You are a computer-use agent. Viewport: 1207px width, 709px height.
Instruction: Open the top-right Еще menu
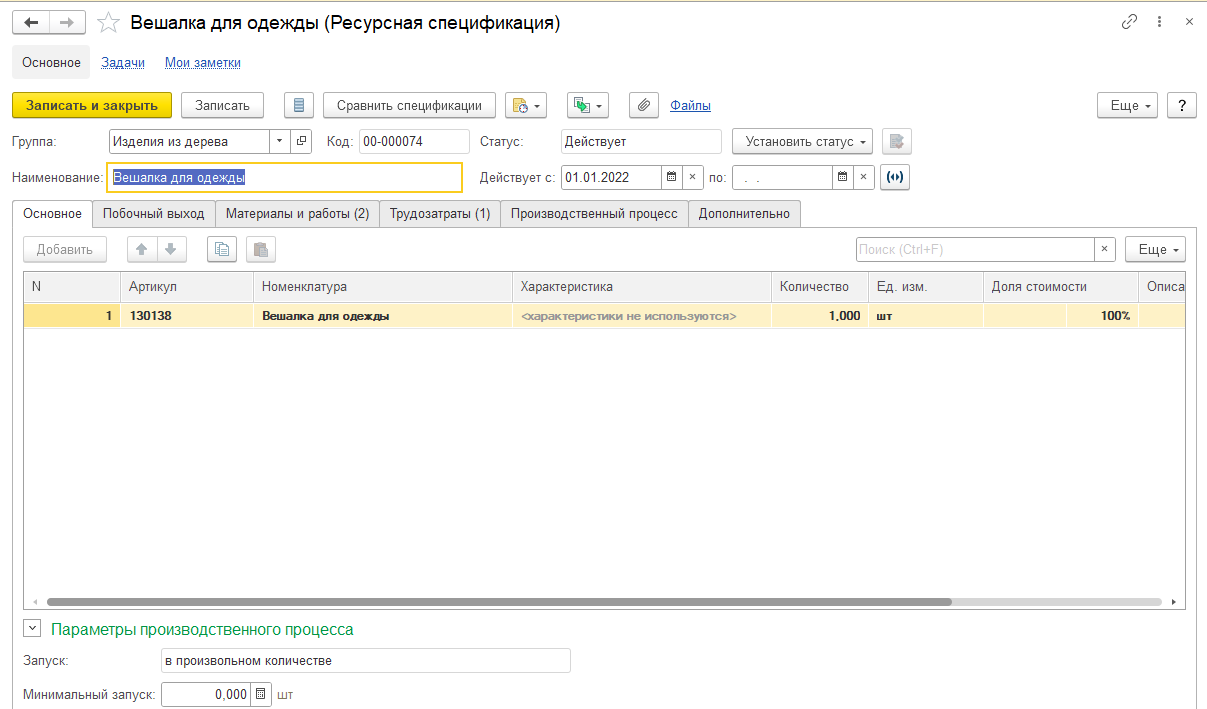point(1127,105)
